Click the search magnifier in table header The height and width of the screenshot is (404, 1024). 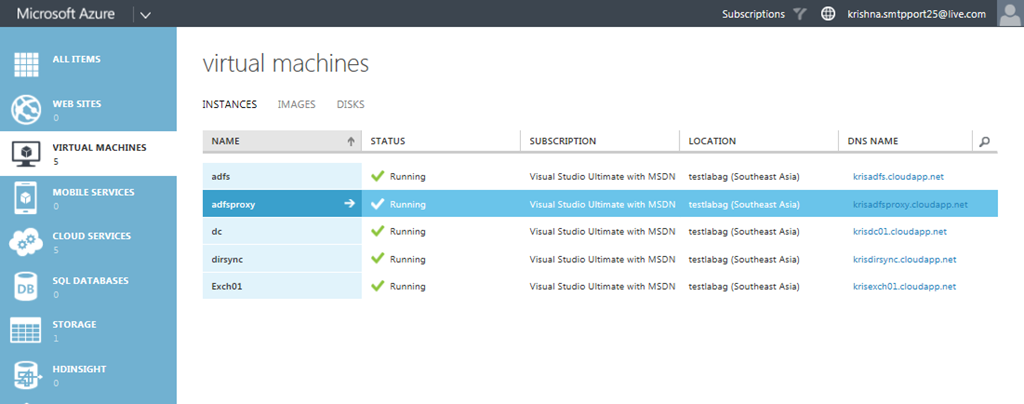(x=985, y=141)
